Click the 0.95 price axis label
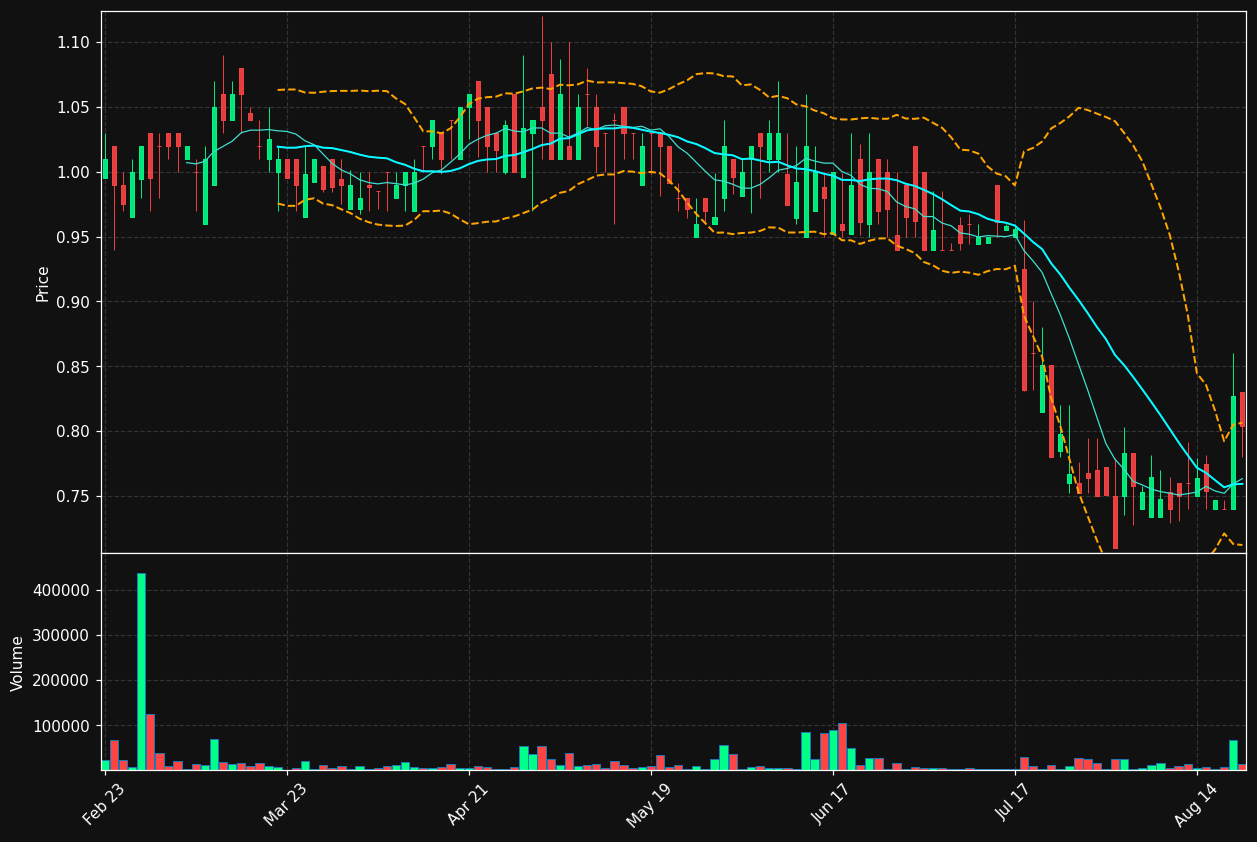The image size is (1257, 842). (x=73, y=238)
